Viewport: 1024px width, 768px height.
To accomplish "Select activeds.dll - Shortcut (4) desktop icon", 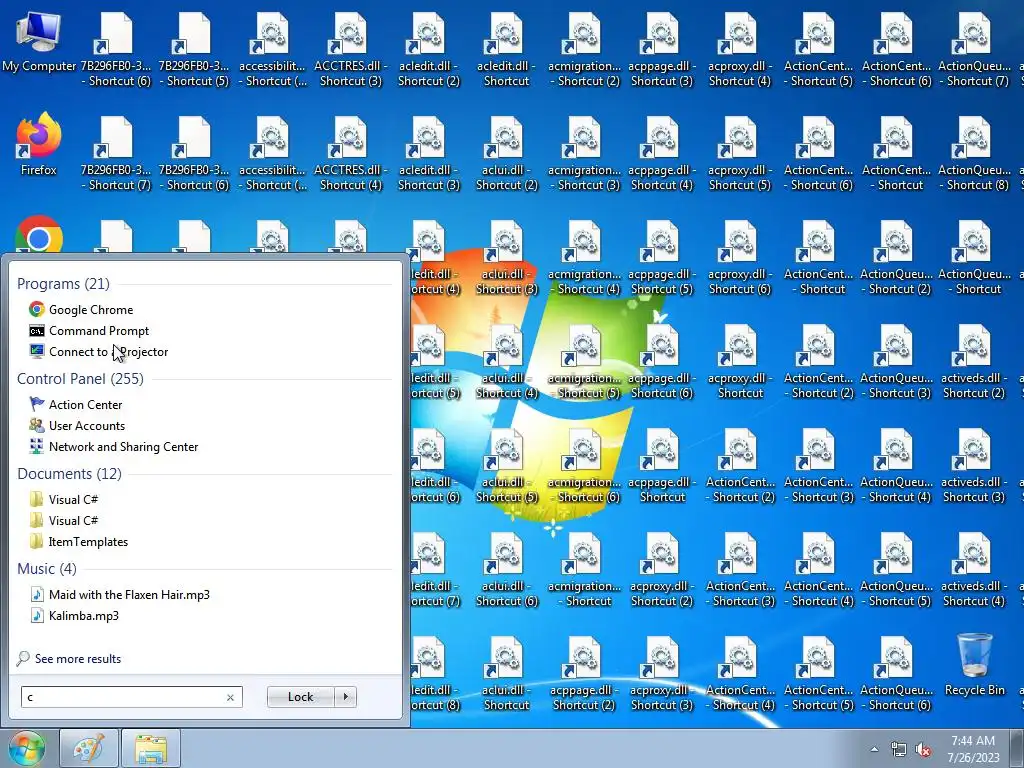I will [x=974, y=570].
